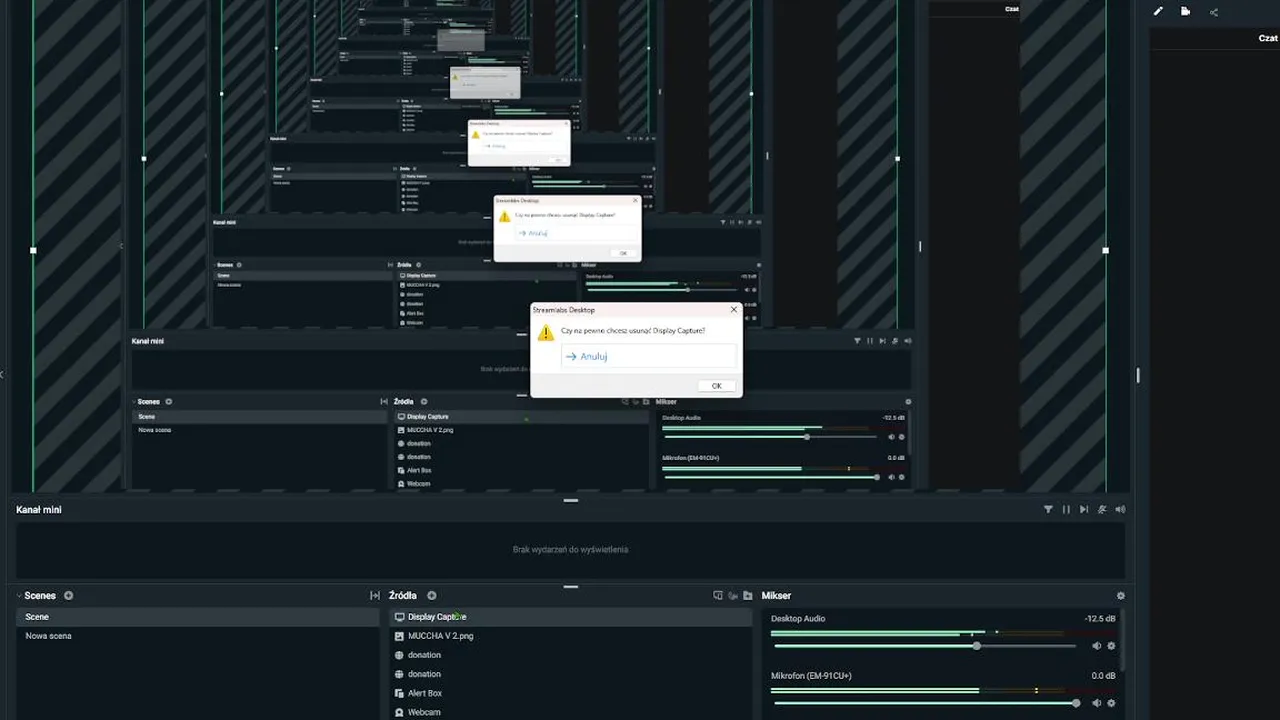Click the middle icon in the Źródła header icons
The height and width of the screenshot is (720, 1280).
point(733,595)
